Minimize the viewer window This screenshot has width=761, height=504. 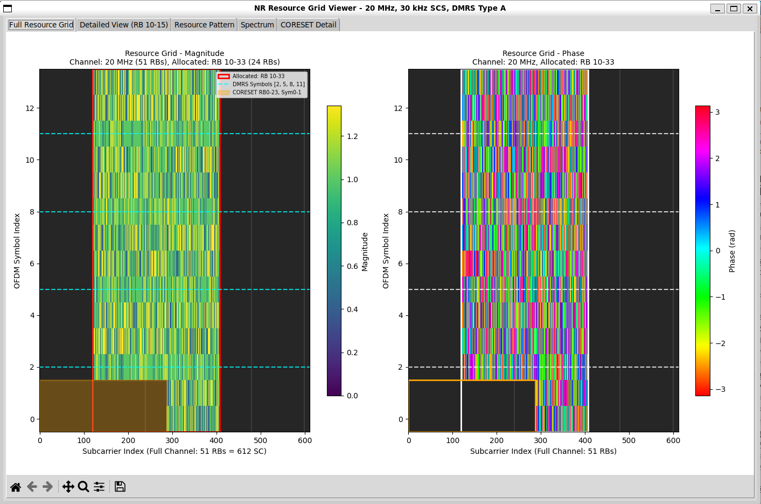pos(717,8)
